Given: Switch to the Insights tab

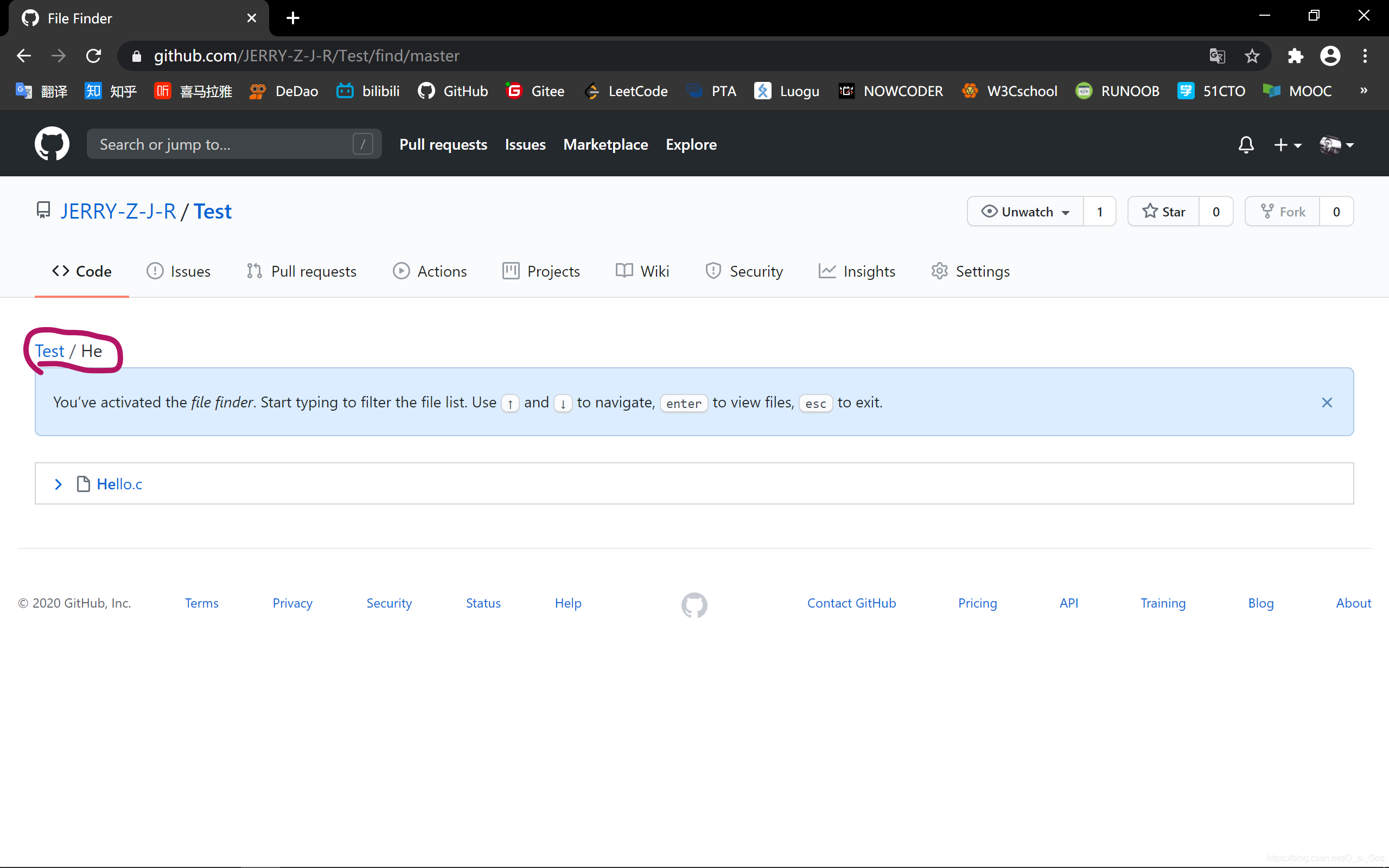Looking at the screenshot, I should 857,271.
